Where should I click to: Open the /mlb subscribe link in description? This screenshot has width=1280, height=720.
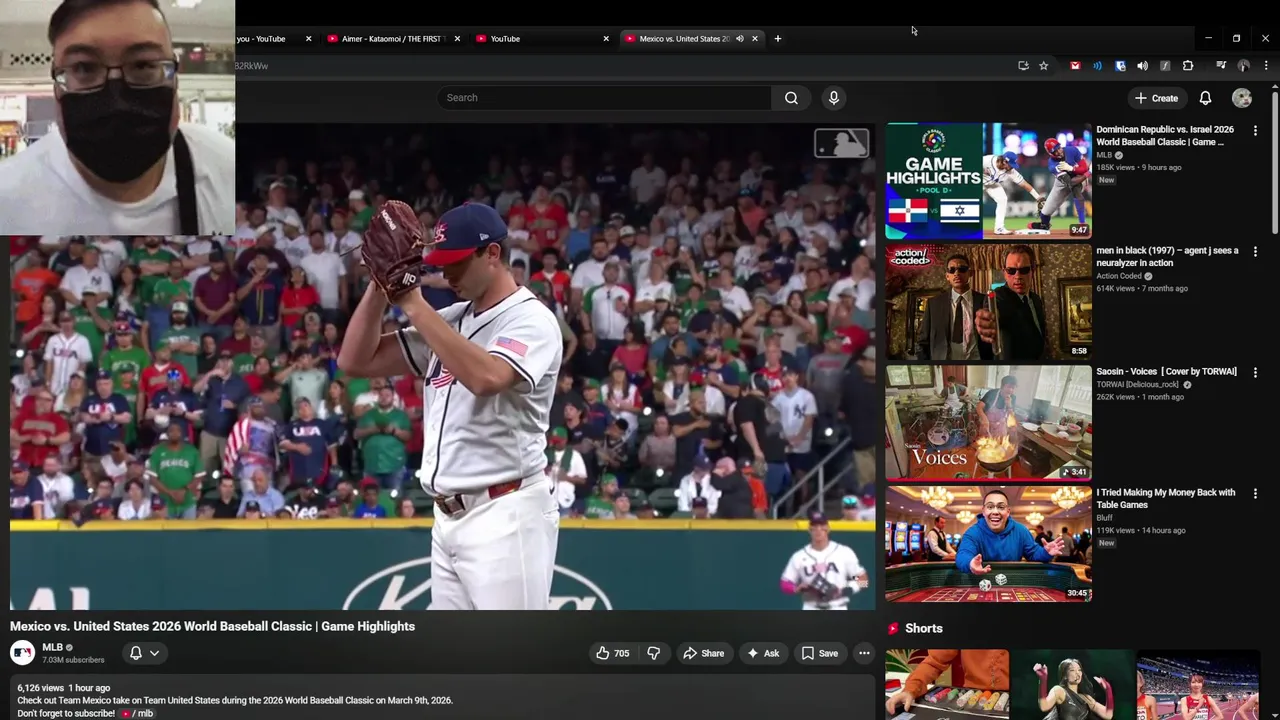click(x=137, y=713)
